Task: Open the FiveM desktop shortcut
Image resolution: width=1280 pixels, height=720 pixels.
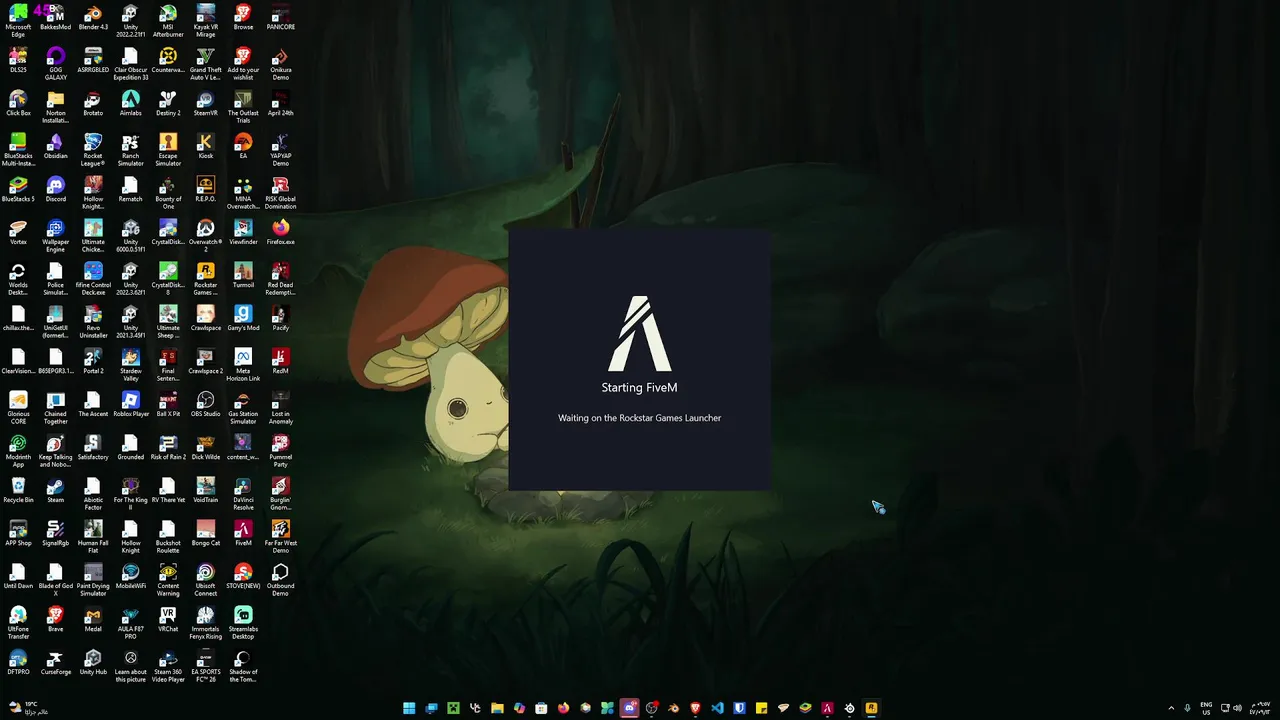Action: point(243,535)
